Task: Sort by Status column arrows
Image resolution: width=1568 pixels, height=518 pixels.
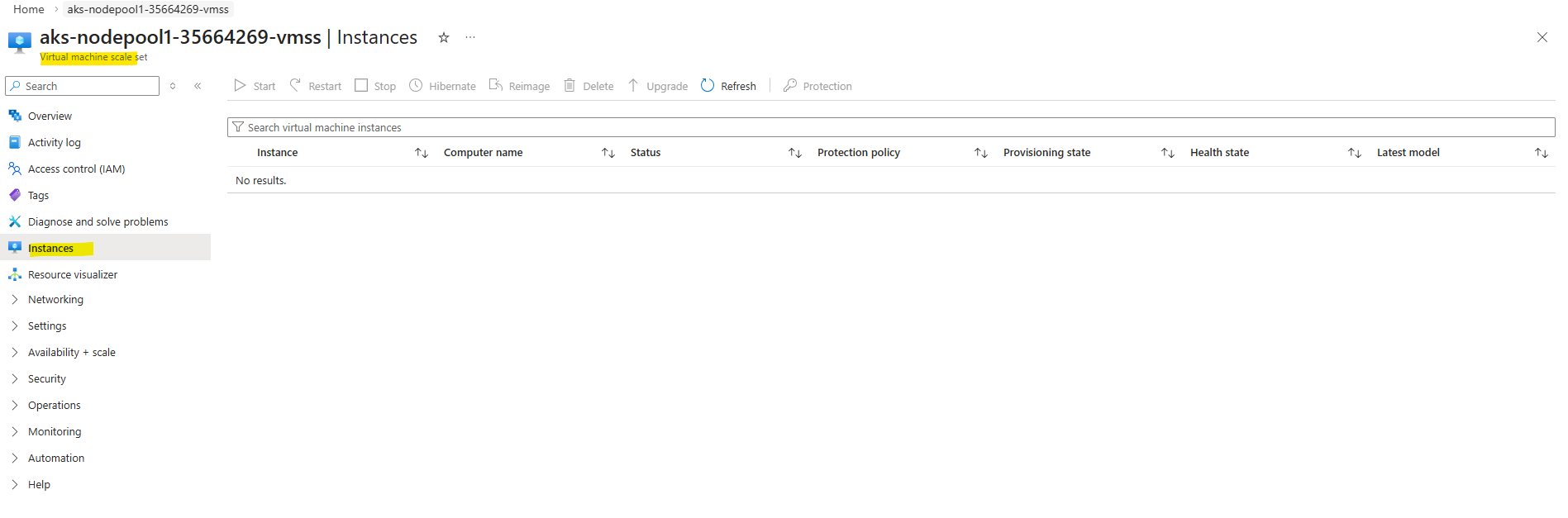Action: click(795, 153)
